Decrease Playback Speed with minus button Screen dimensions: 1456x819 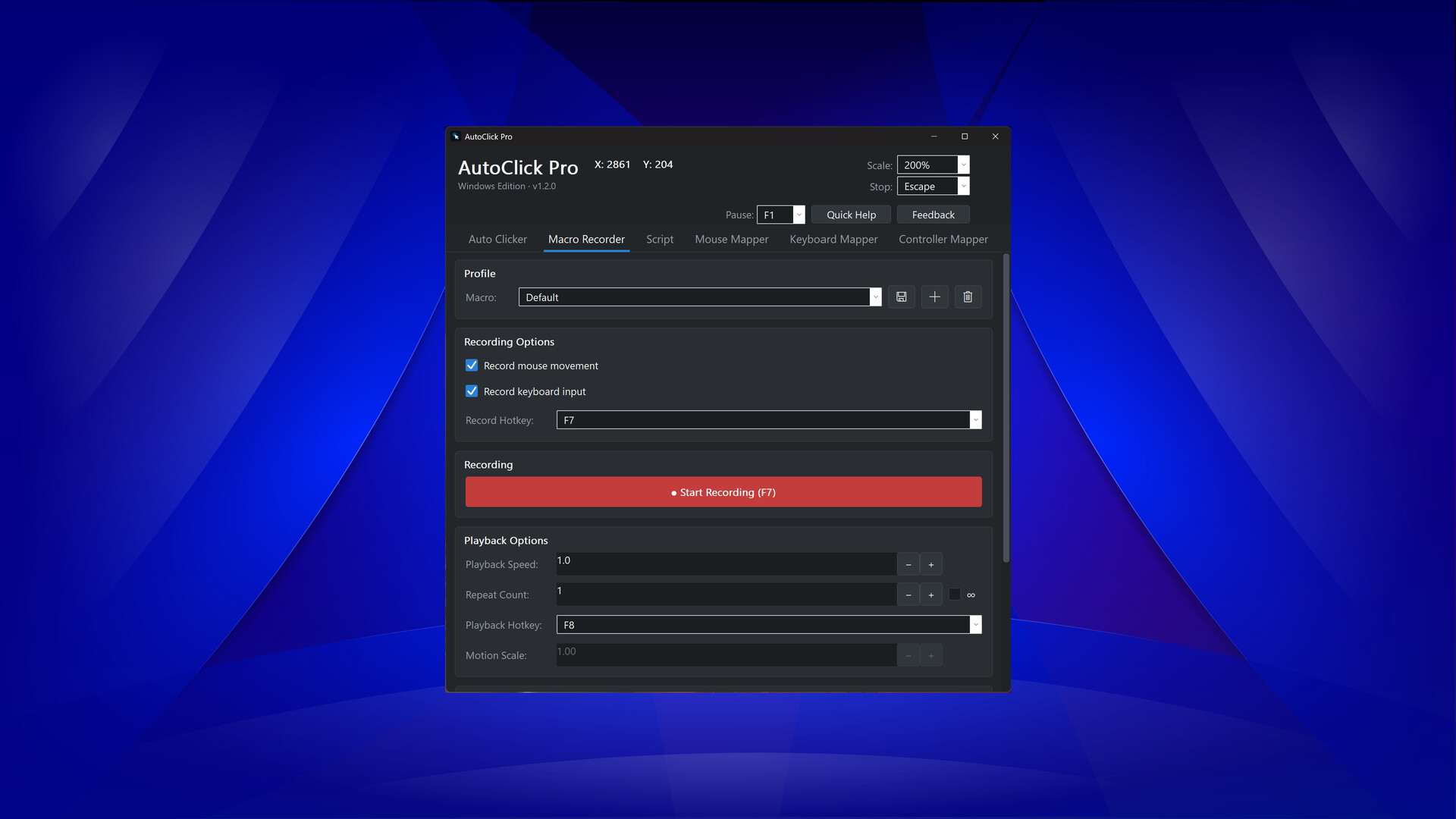(908, 564)
